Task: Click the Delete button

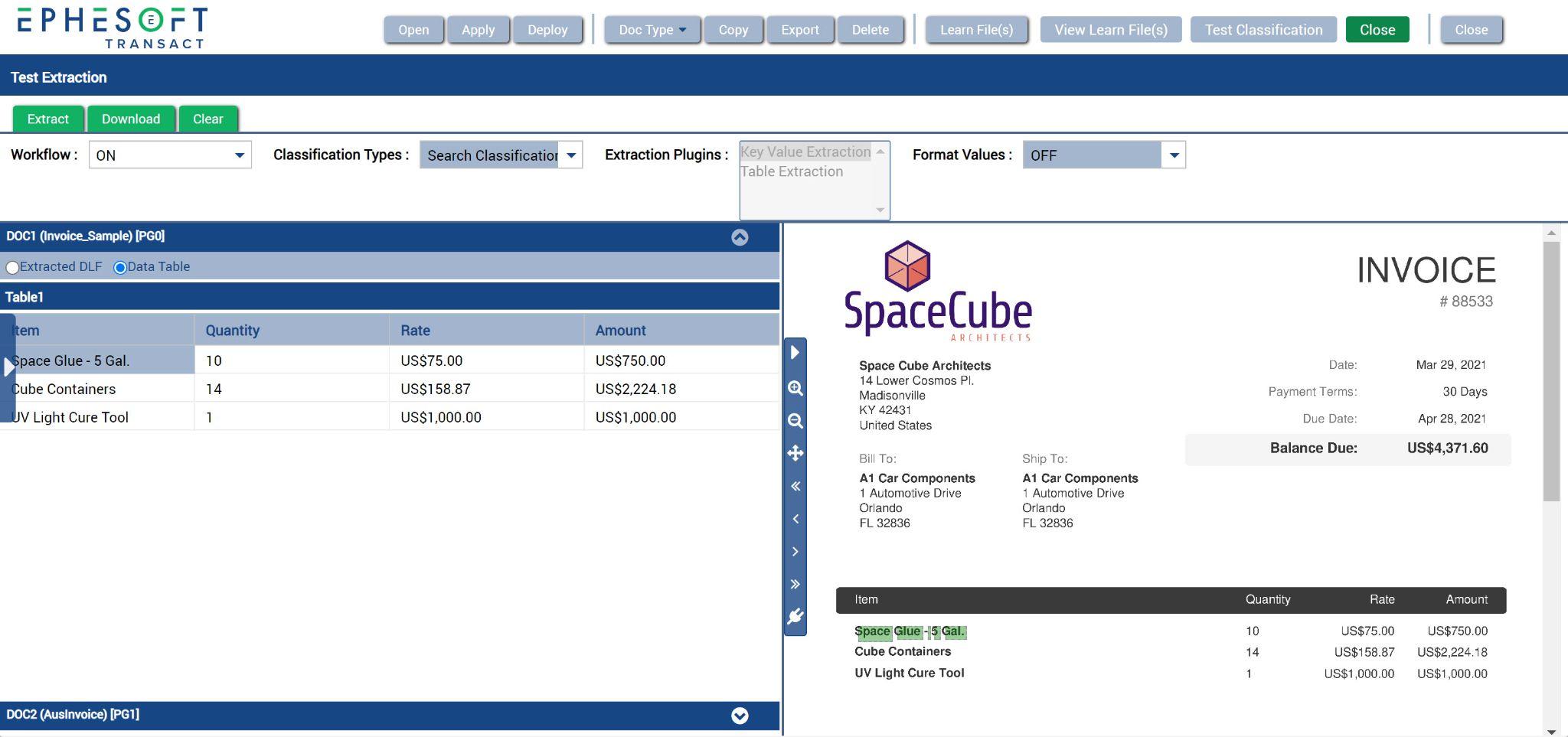Action: click(871, 30)
